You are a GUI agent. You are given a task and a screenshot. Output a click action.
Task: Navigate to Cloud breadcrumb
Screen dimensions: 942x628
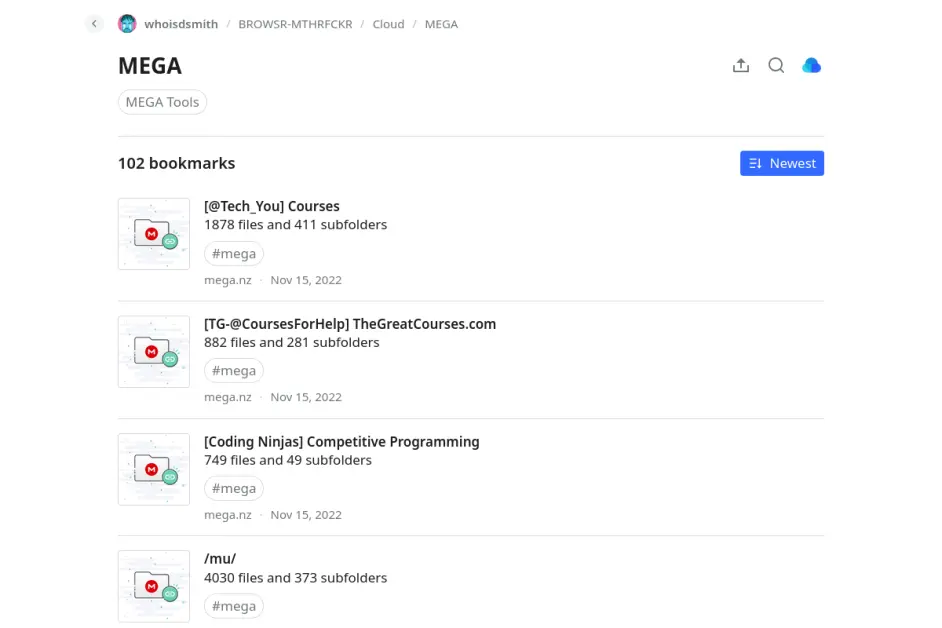point(388,24)
